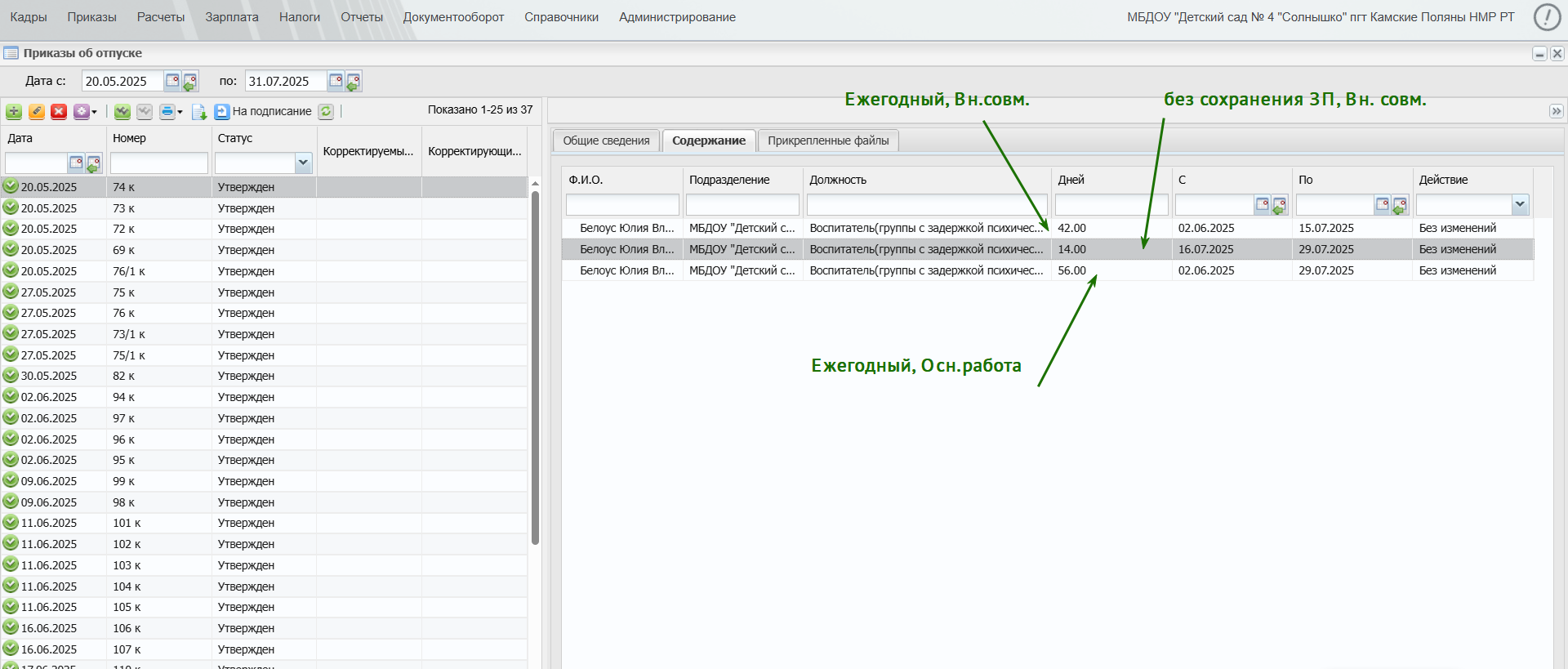The image size is (1568, 669).
Task: Click the Корректируемы... column header
Action: point(369,151)
